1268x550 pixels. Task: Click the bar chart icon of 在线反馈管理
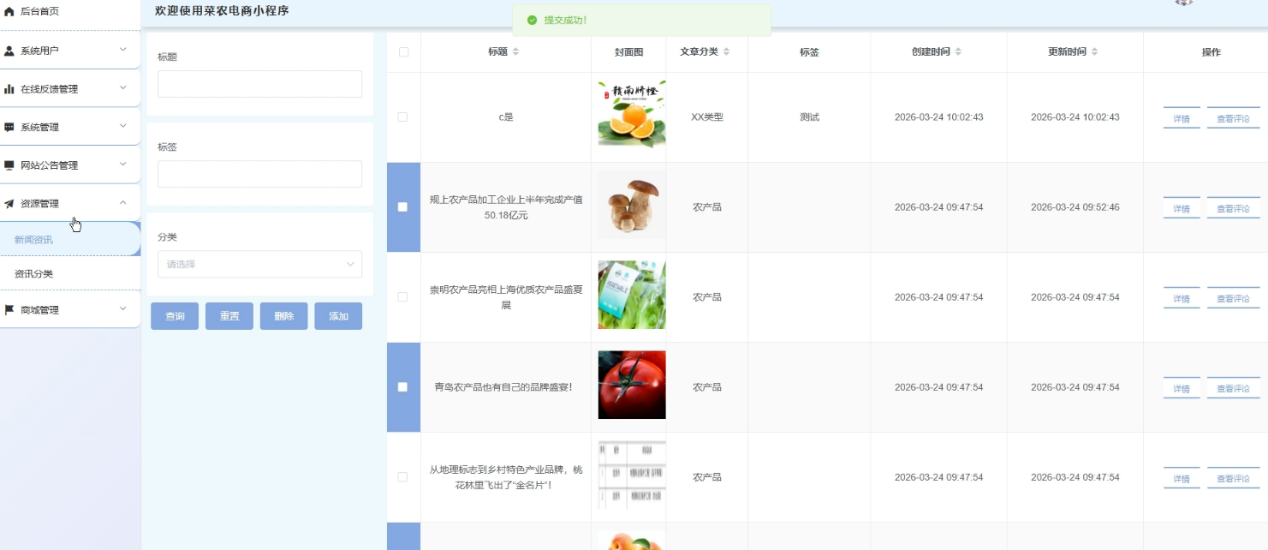tap(9, 89)
